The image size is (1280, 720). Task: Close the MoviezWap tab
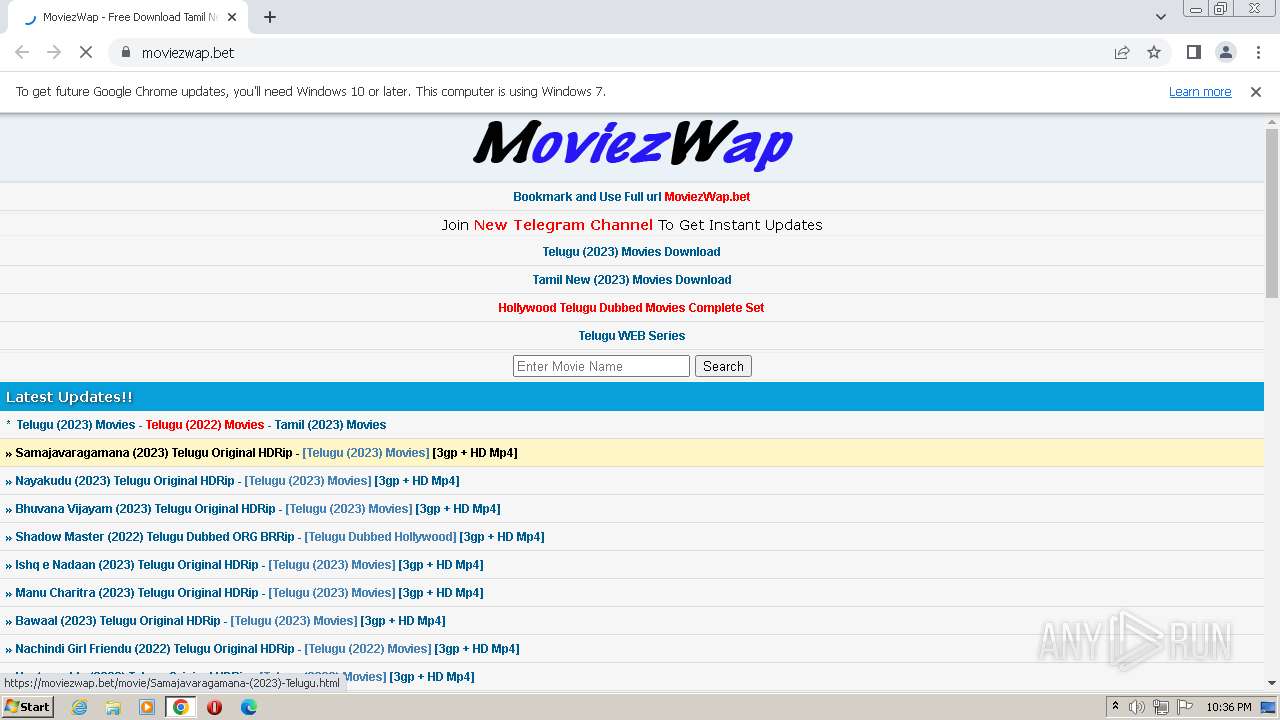click(232, 17)
